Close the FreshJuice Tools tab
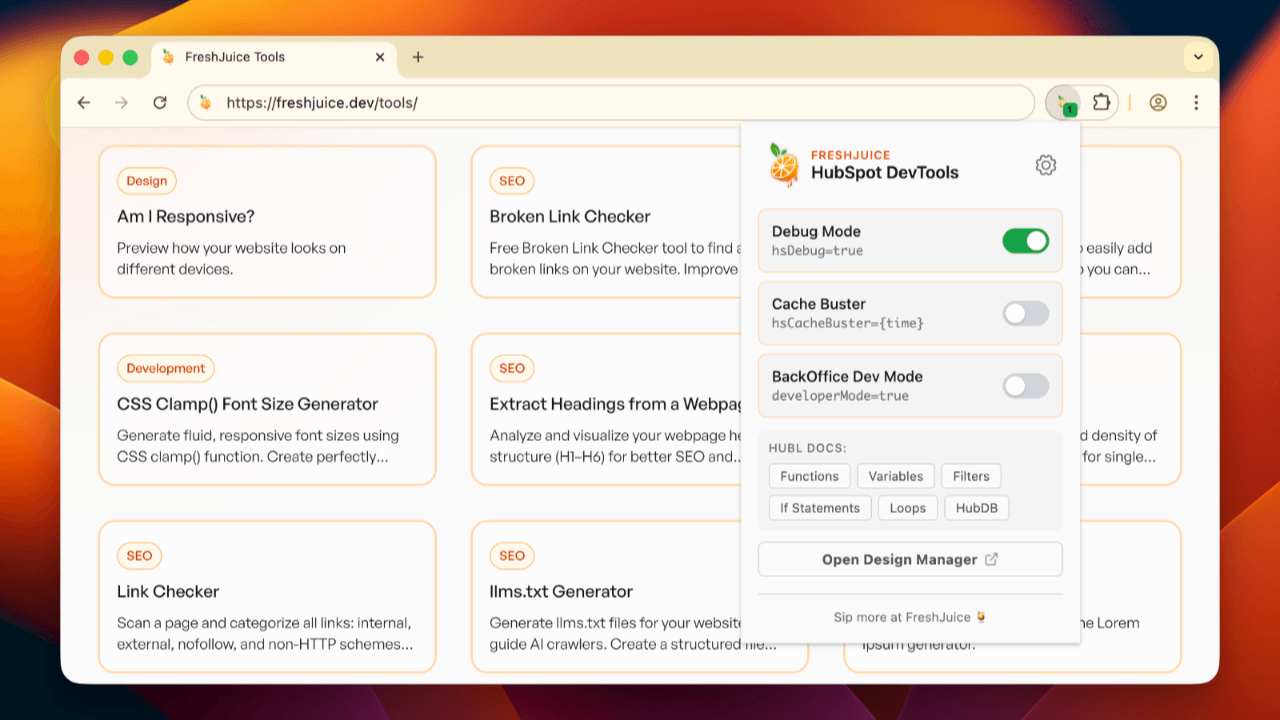The height and width of the screenshot is (720, 1280). (380, 57)
